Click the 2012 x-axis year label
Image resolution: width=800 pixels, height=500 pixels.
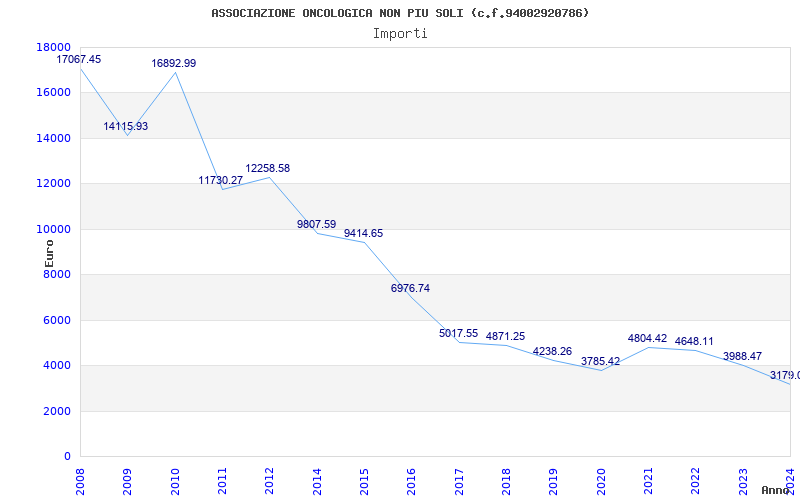pyautogui.click(x=269, y=481)
